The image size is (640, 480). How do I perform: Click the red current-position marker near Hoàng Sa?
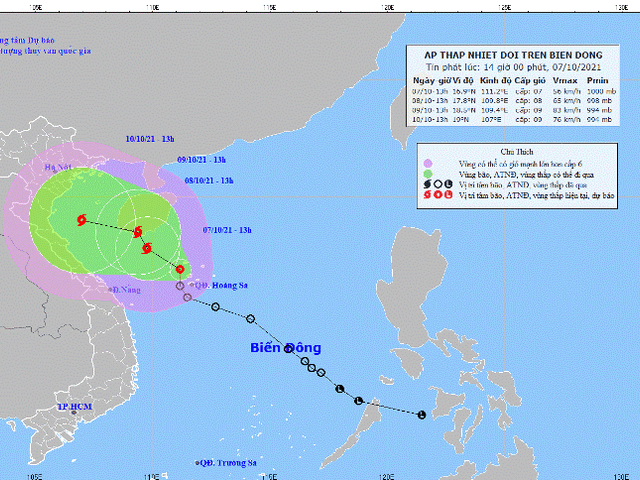tap(180, 269)
